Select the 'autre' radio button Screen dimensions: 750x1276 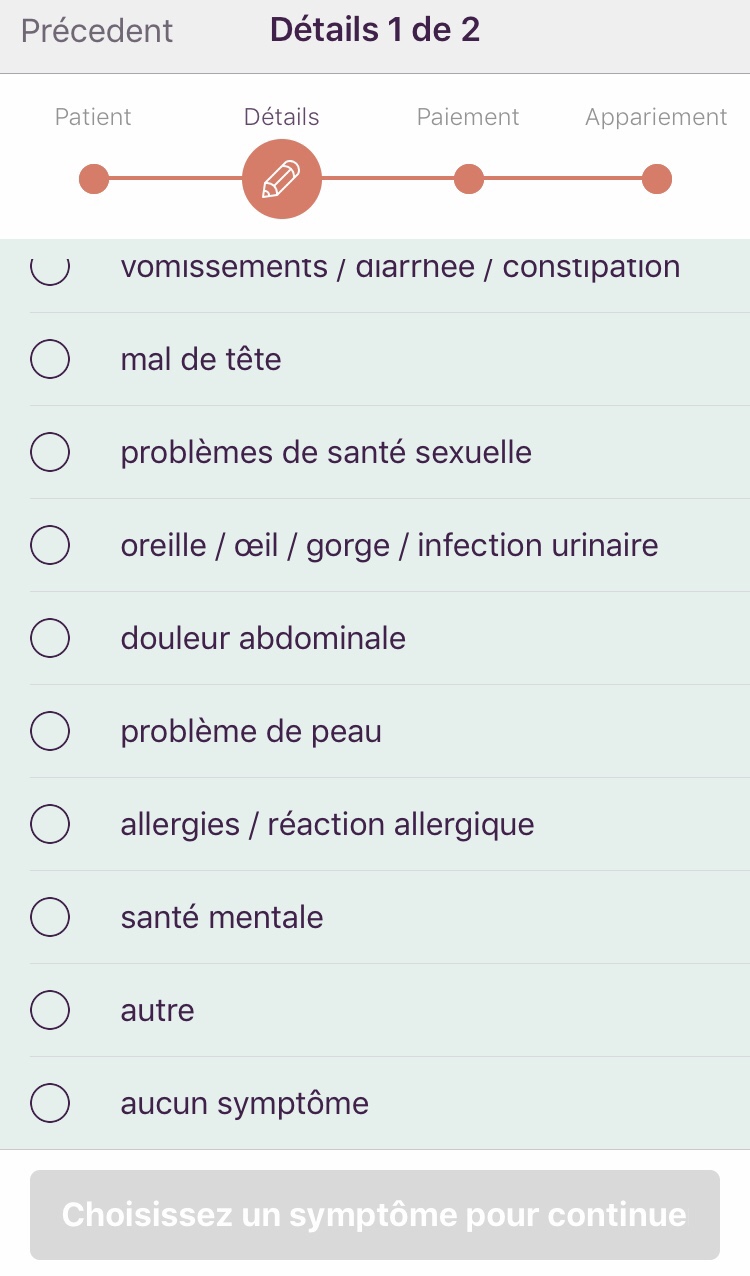[x=50, y=1010]
